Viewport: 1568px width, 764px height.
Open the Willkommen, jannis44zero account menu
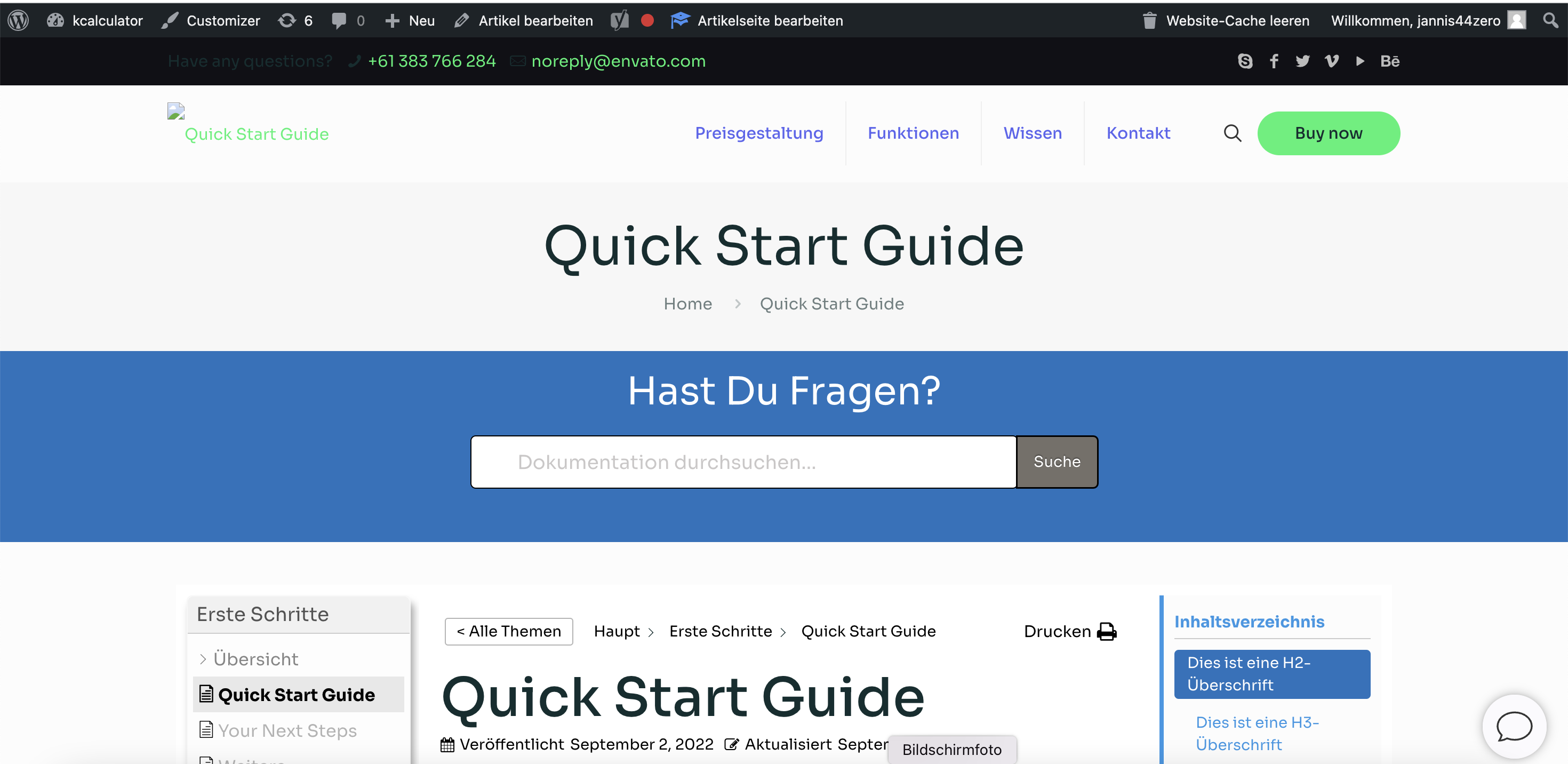[1428, 21]
